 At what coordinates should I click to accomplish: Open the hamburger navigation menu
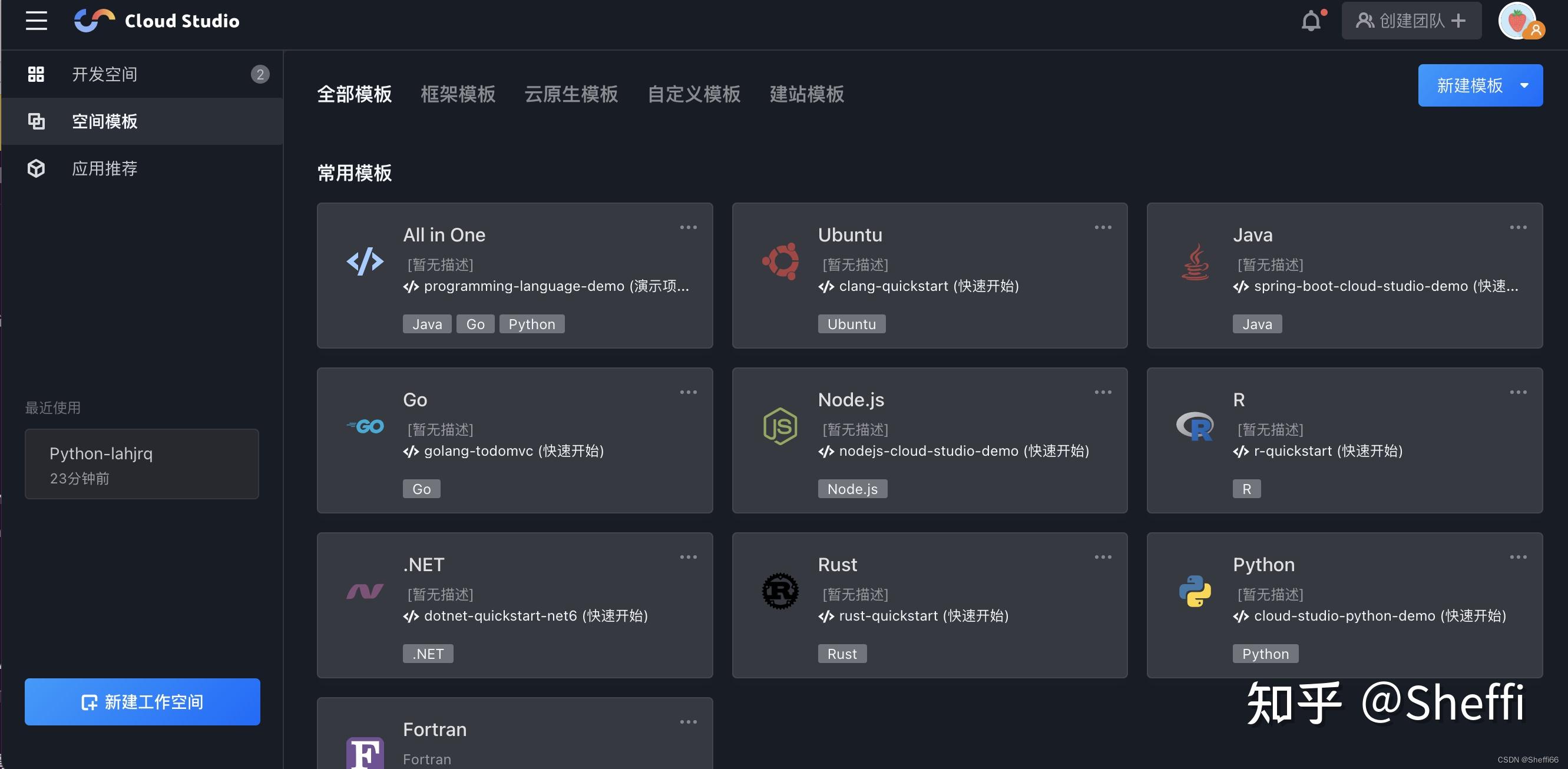tap(36, 20)
